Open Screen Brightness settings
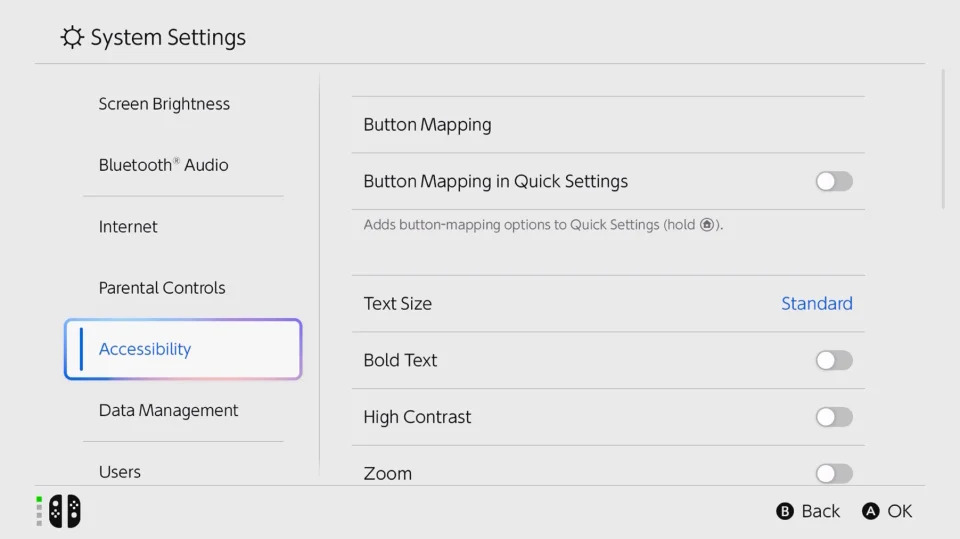The image size is (960, 539). tap(164, 104)
